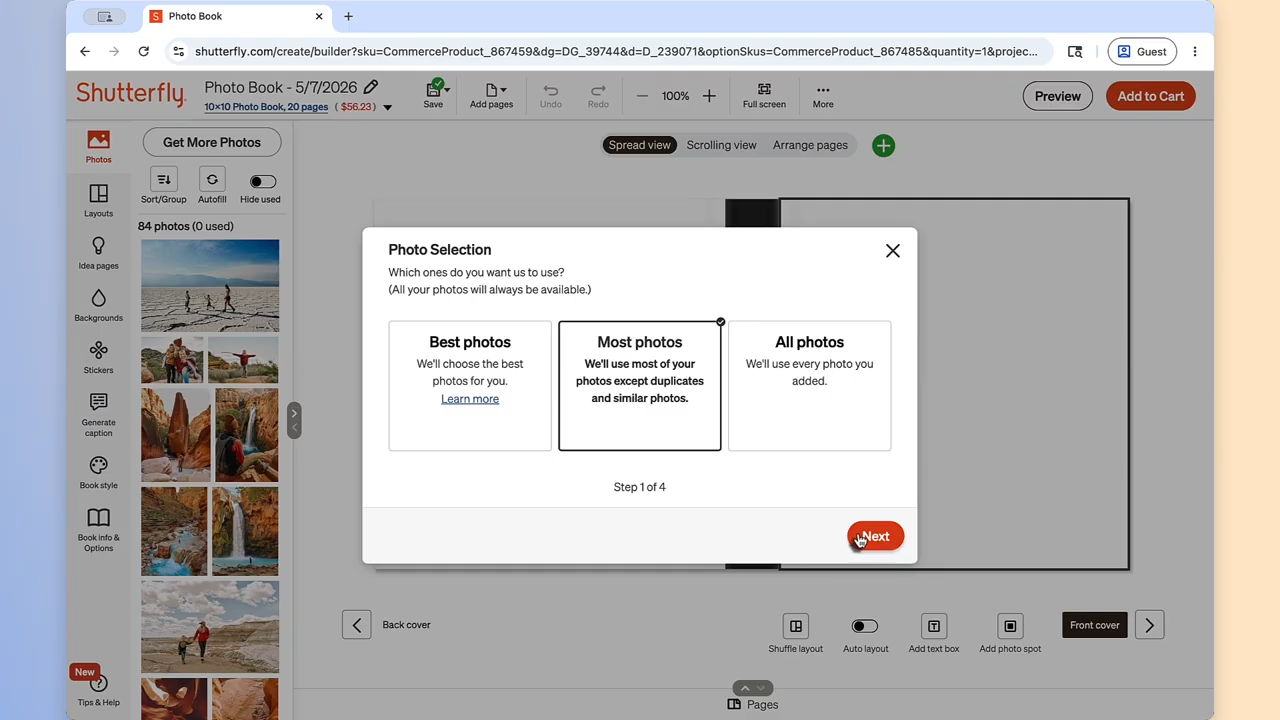Open the More toolbar menu
This screenshot has width=1280, height=720.
(823, 96)
